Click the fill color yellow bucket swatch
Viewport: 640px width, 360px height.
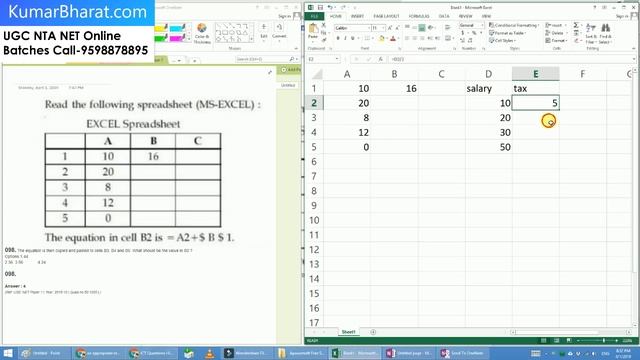381,38
